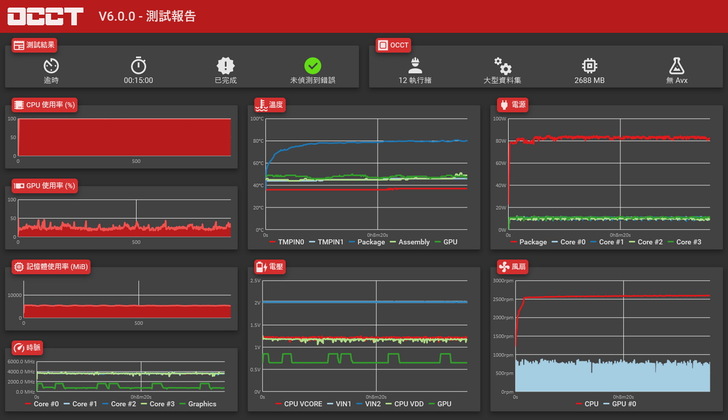Click the clock icon for timed test
This screenshot has height=420, width=728.
(x=51, y=66)
